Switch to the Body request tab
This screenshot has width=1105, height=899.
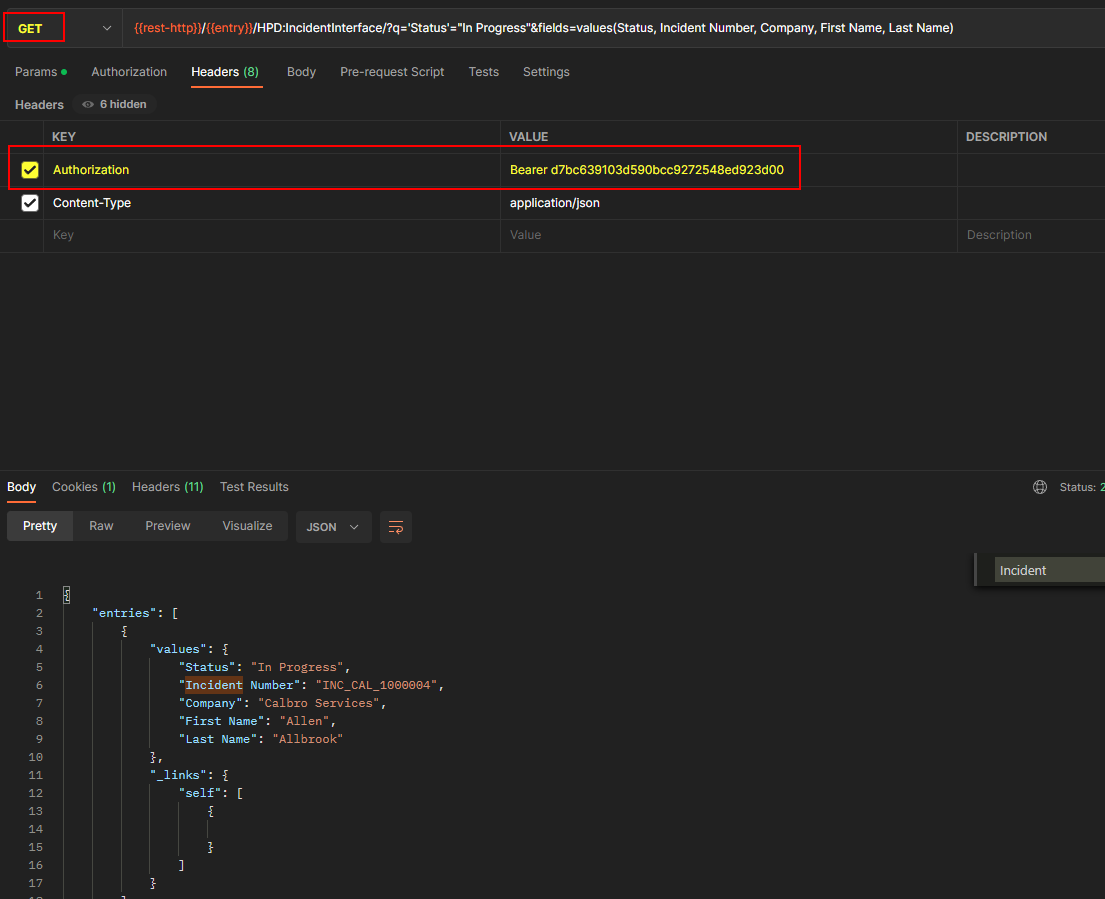(x=301, y=71)
